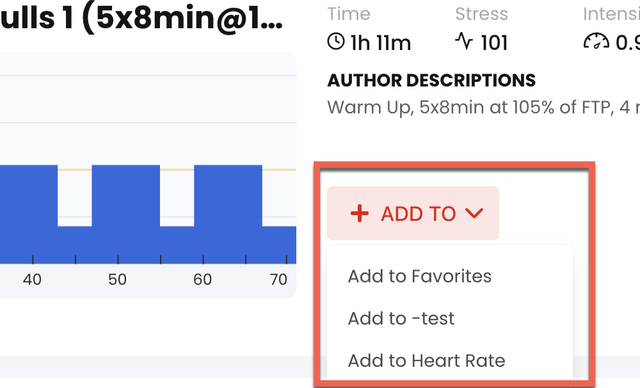The image size is (640, 388).
Task: Click the AUTHOR DESCRIPTIONS heading
Action: pos(431,80)
